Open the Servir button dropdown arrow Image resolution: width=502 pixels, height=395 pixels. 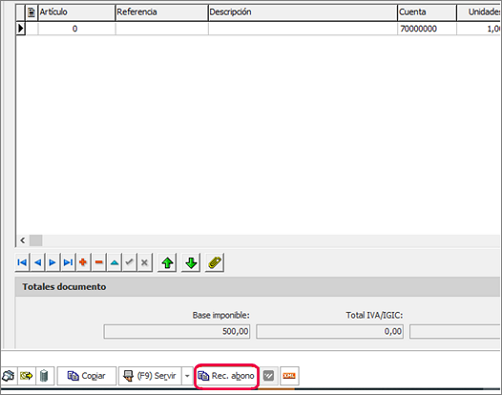(187, 376)
